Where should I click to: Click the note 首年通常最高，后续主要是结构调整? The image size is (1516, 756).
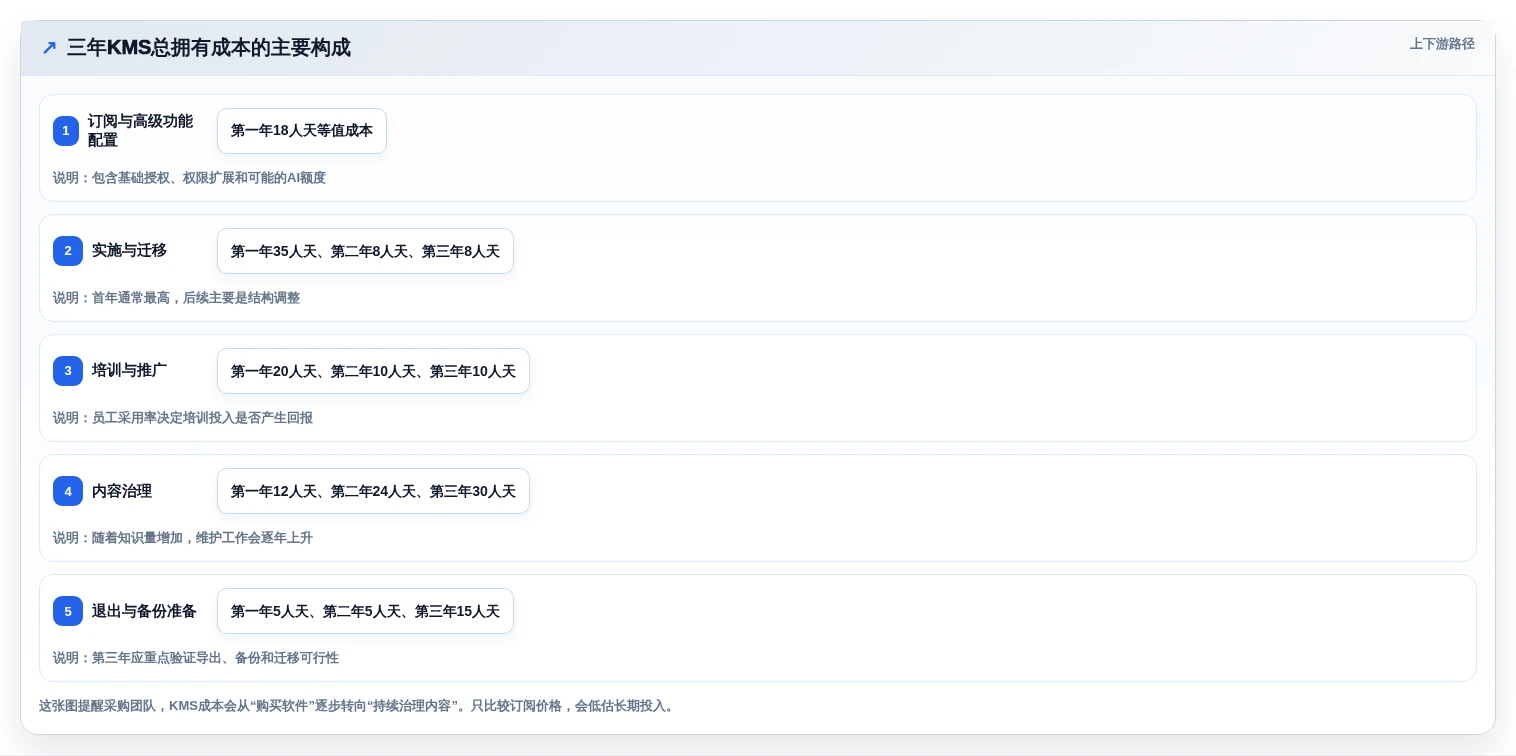[x=176, y=298]
